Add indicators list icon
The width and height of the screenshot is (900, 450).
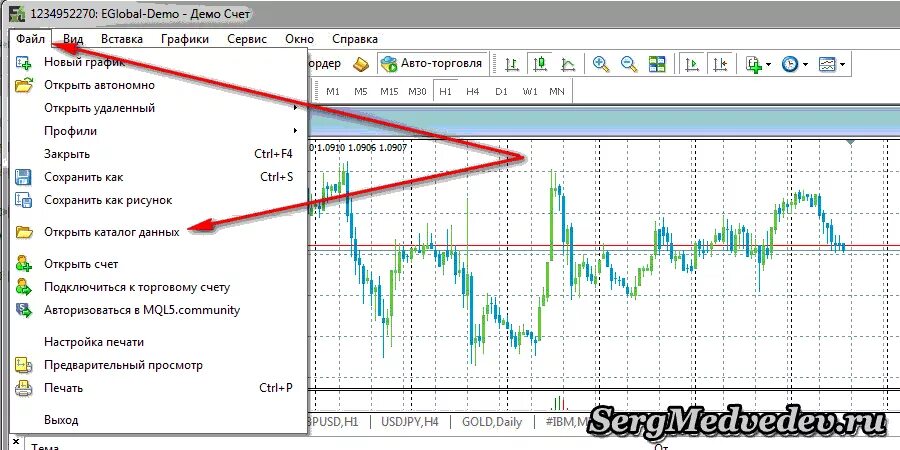754,64
